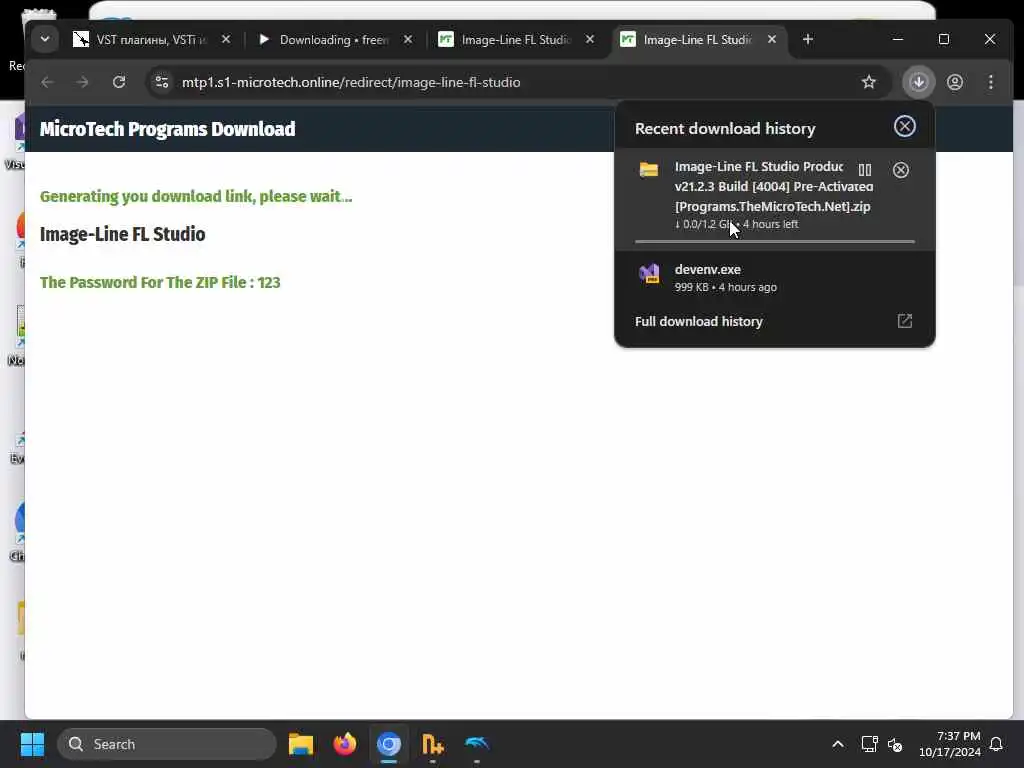Open the network status tray icon

click(x=869, y=744)
